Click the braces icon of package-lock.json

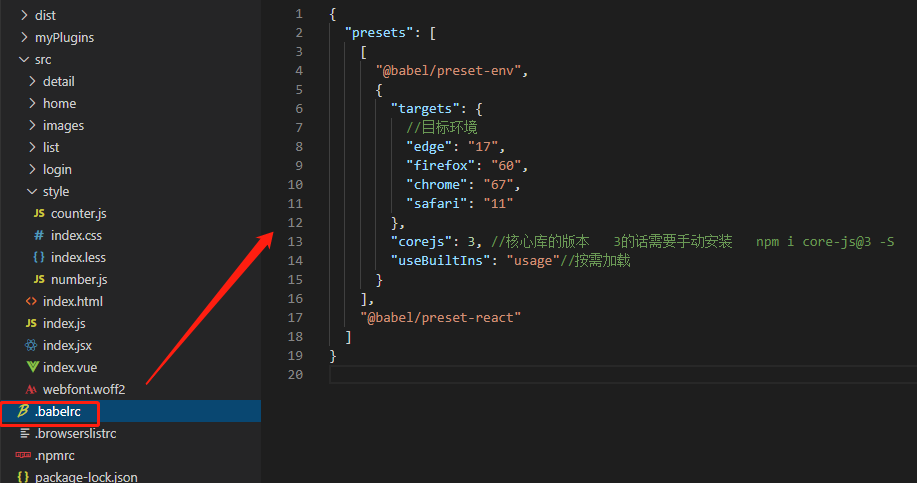tap(23, 477)
